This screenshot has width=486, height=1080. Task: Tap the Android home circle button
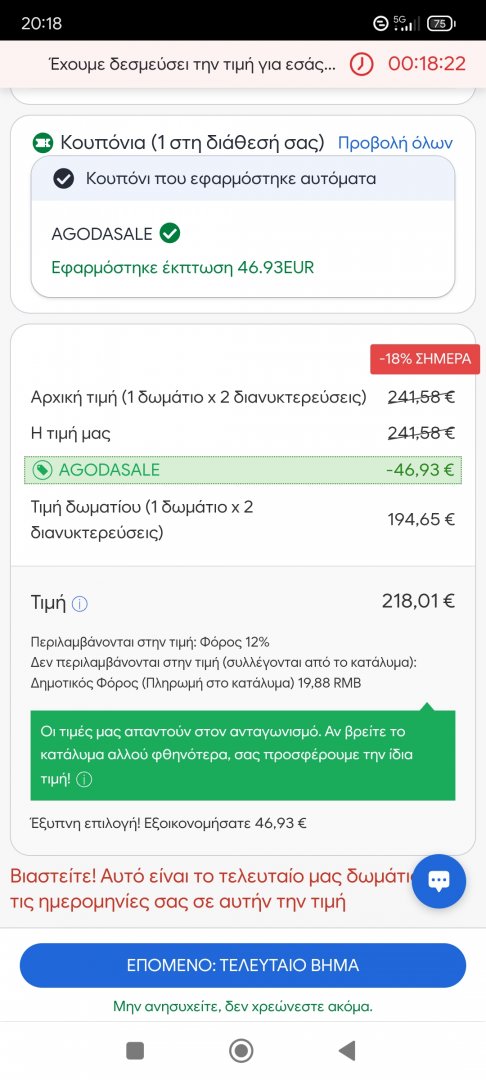coord(241,1050)
